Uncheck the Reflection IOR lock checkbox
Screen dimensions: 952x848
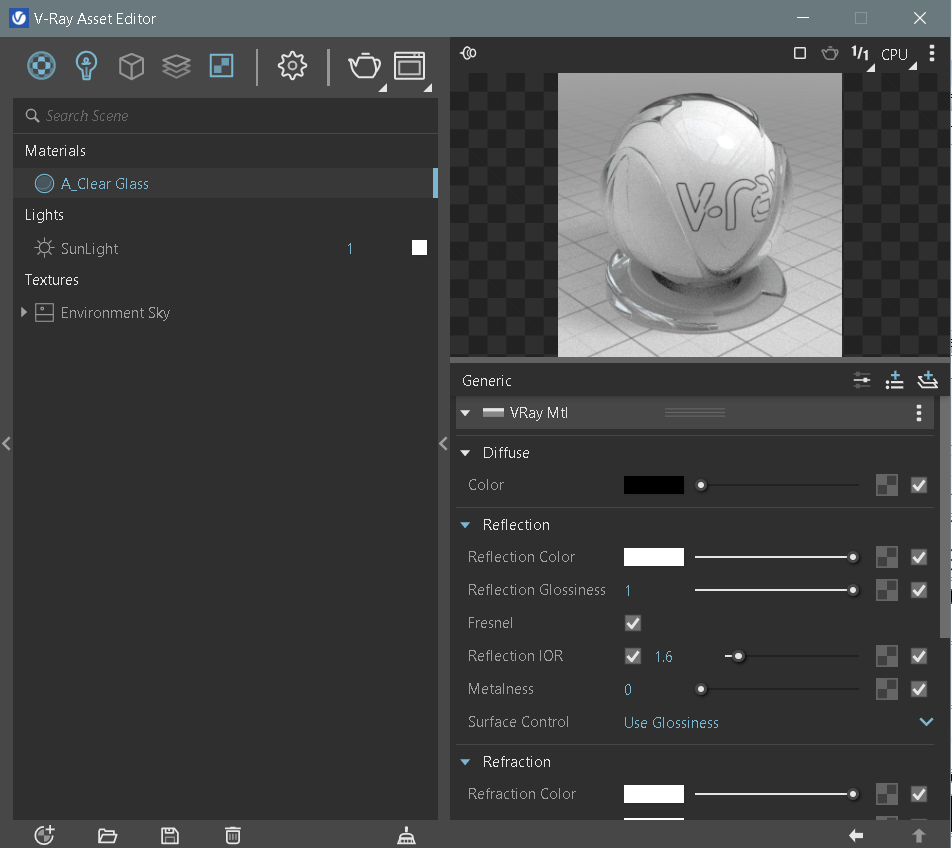tap(633, 656)
